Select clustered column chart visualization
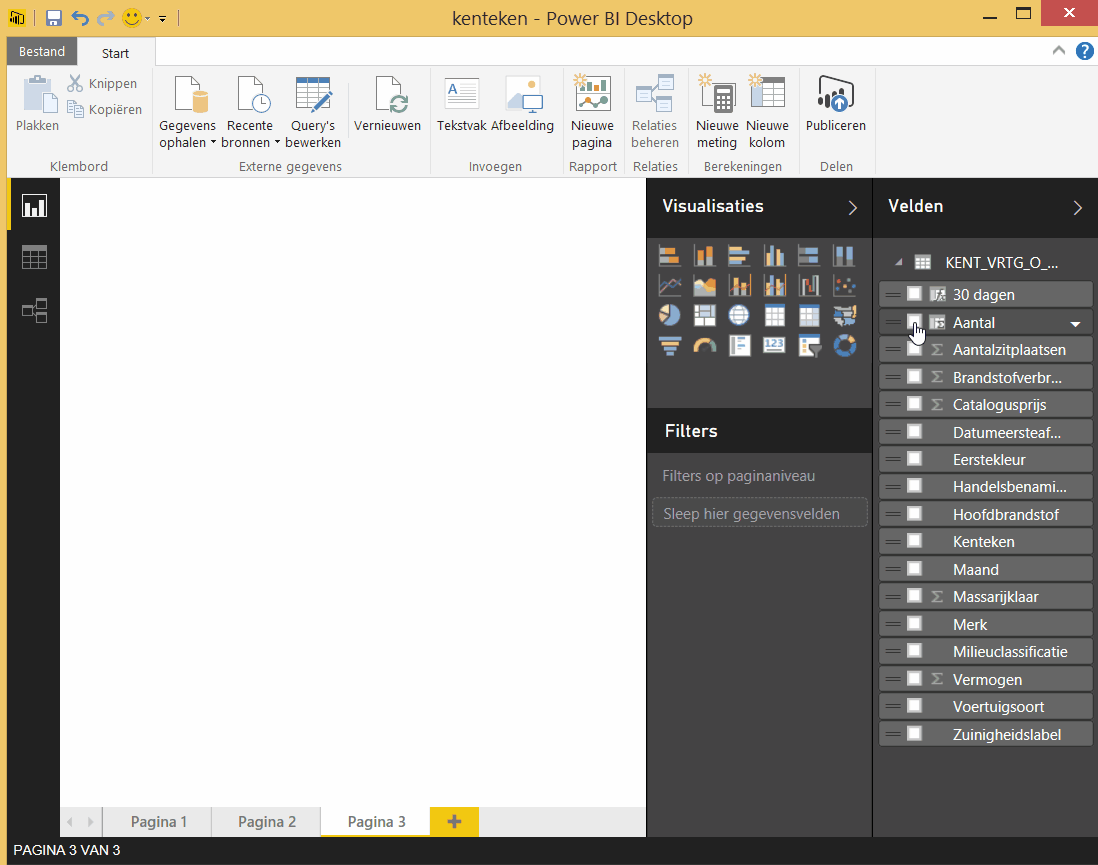The width and height of the screenshot is (1098, 865). coord(774,256)
